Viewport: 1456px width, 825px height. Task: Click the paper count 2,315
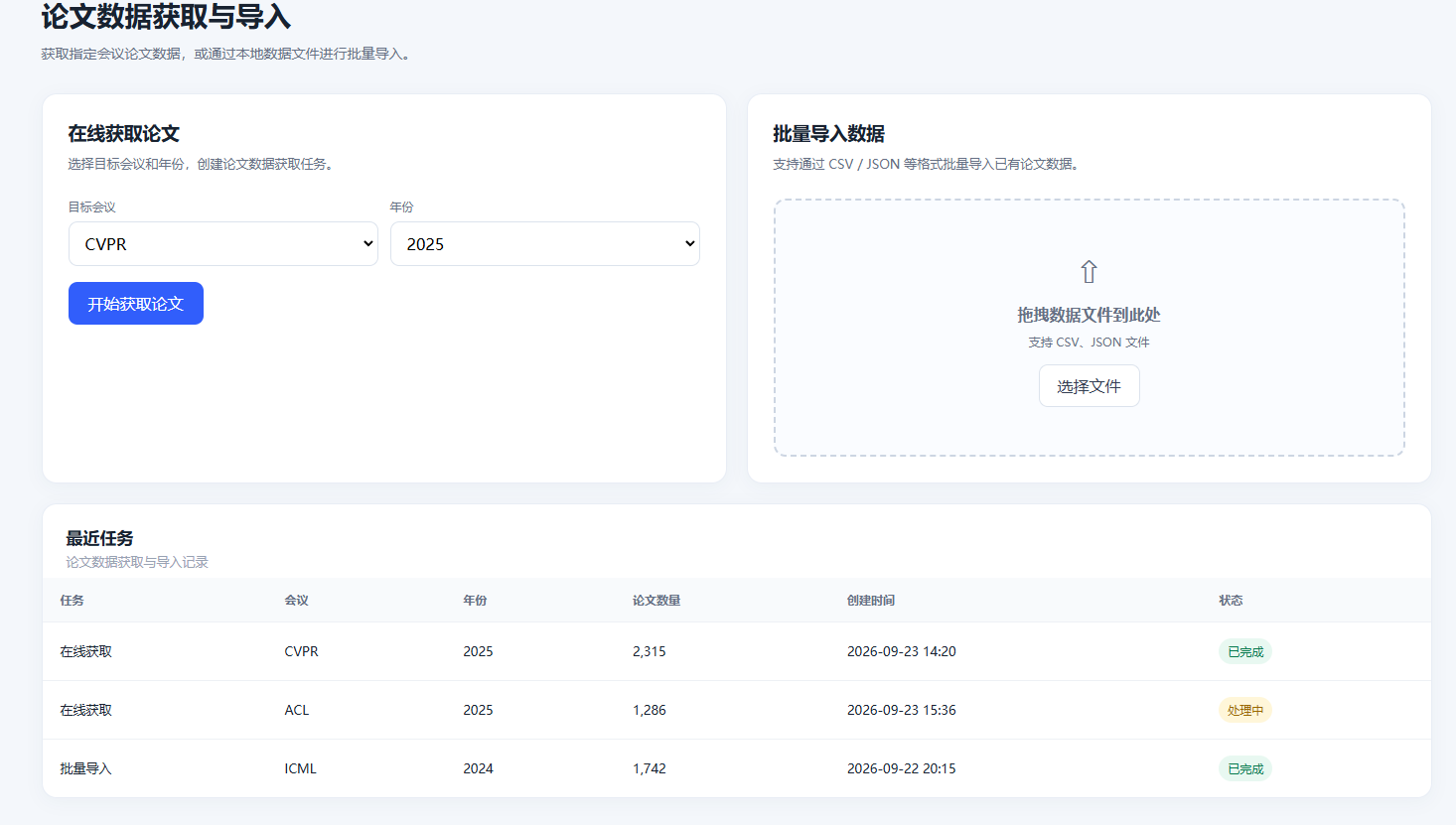point(650,651)
